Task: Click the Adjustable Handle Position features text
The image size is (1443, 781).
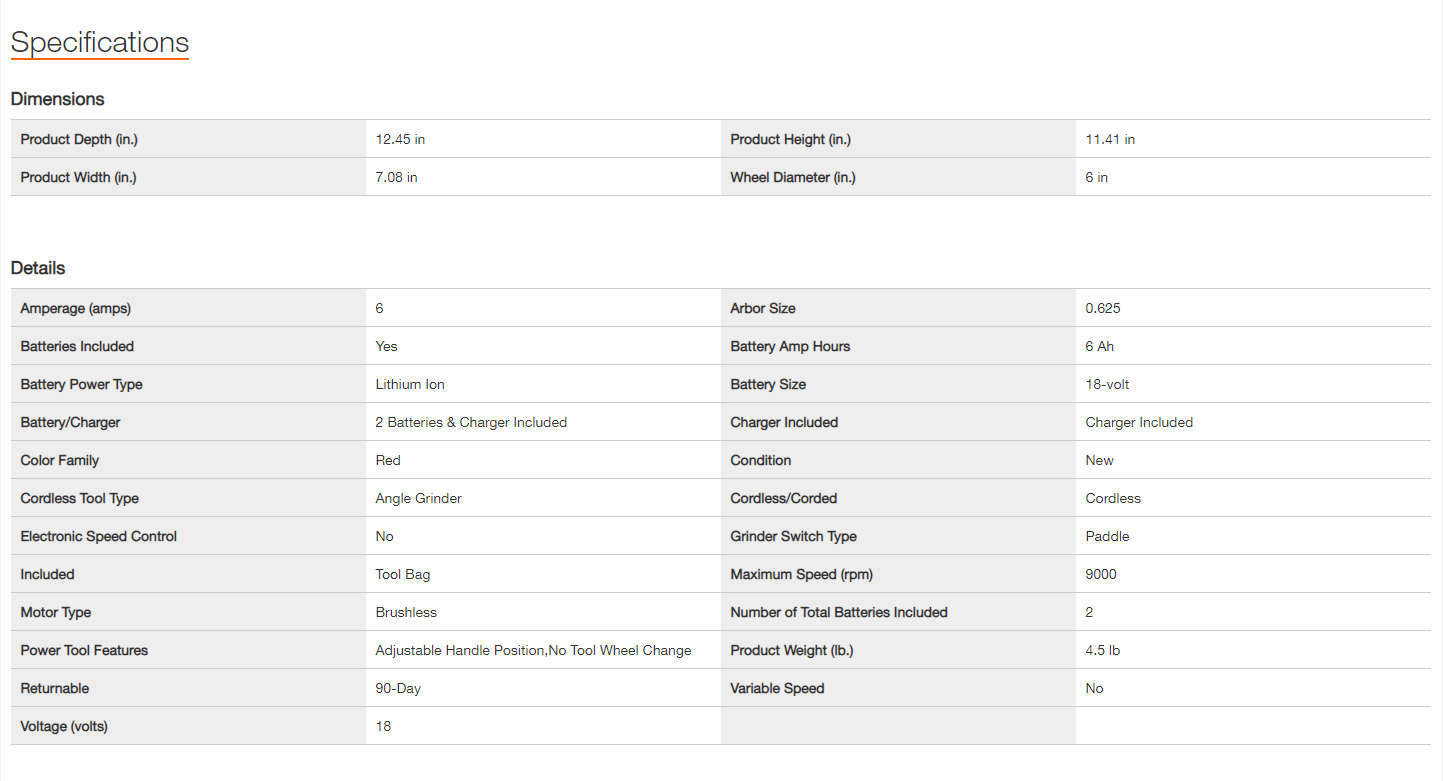Action: click(460, 650)
